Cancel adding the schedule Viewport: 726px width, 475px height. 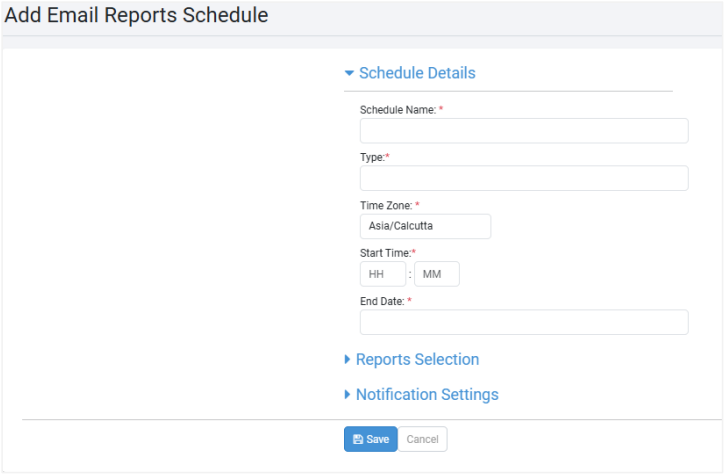422,439
